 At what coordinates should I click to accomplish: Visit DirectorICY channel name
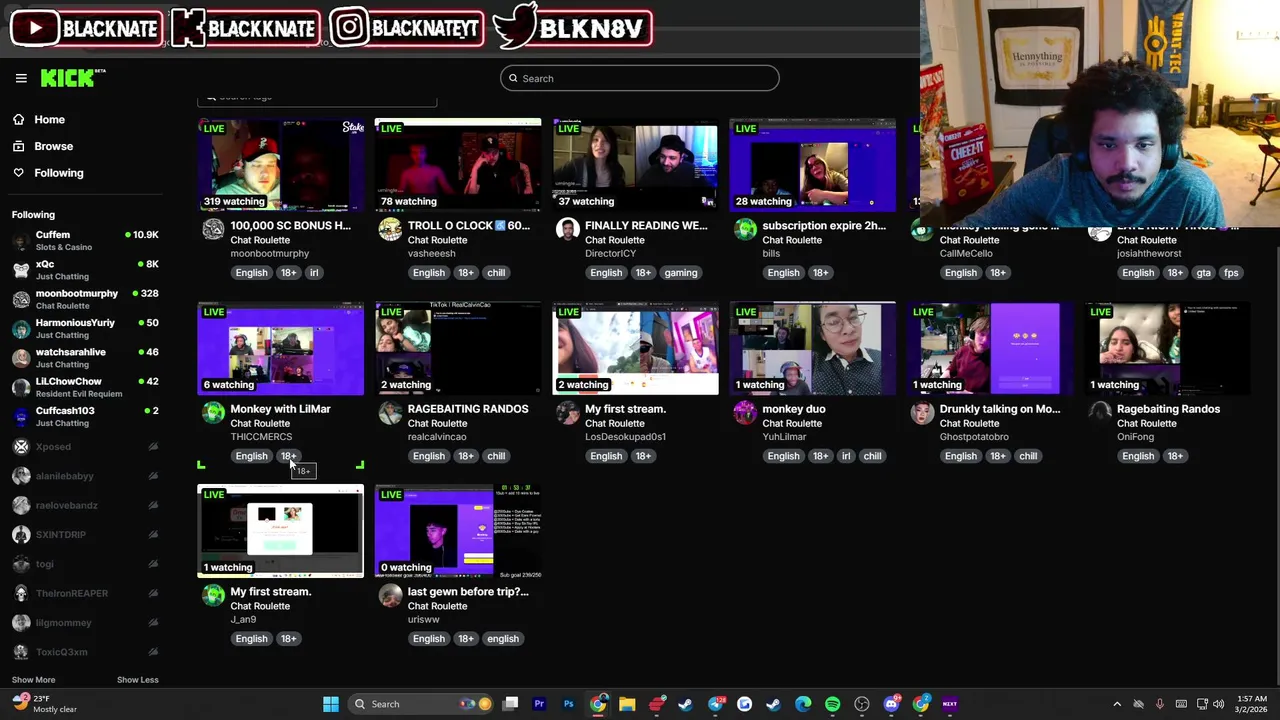(610, 254)
